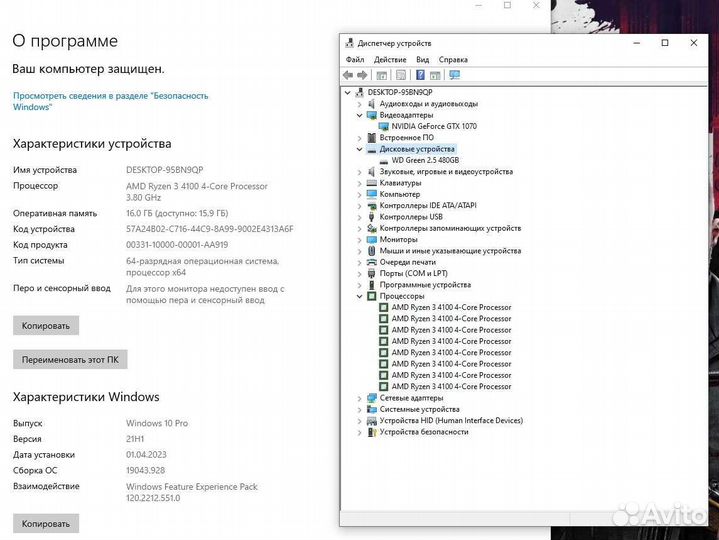Screen dimensions: 719x540
Task: Click the Переименовать этот ПК button
Action: click(70, 360)
